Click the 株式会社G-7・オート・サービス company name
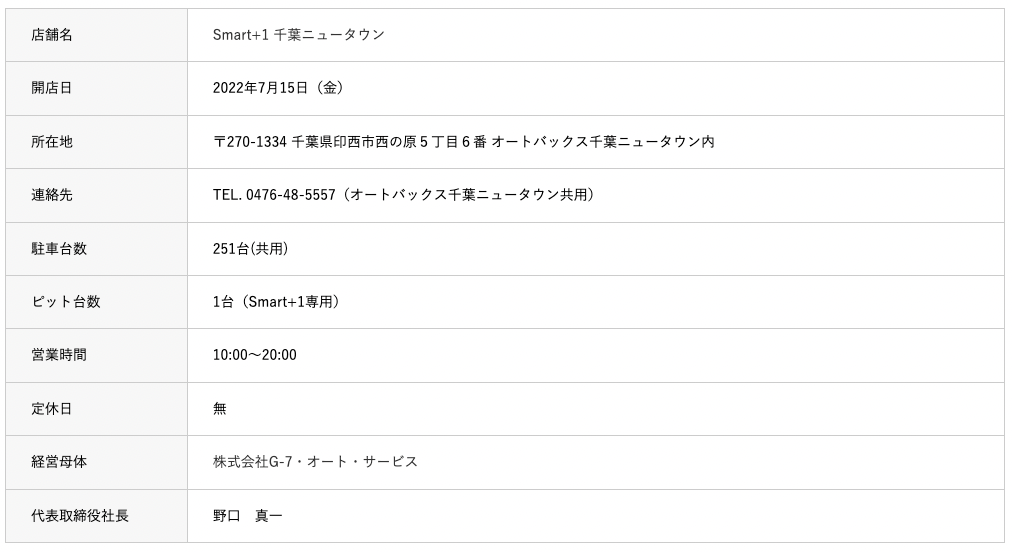 click(x=315, y=462)
